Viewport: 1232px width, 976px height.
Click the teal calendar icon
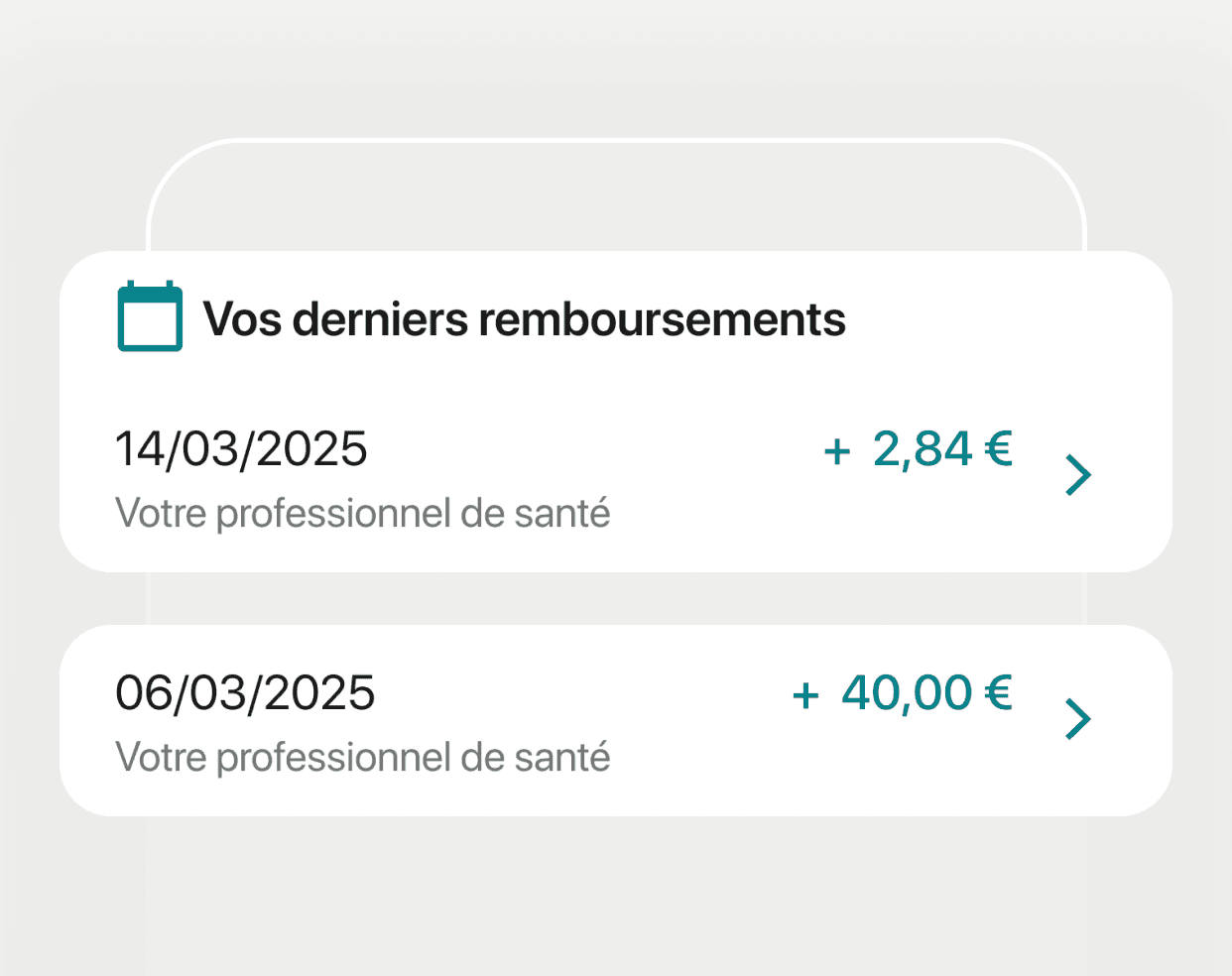pyautogui.click(x=150, y=316)
